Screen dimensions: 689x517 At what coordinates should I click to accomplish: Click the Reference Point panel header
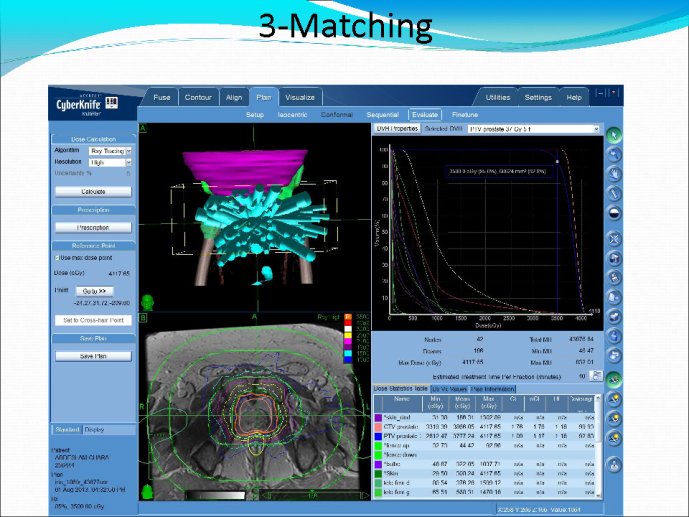pos(93,246)
